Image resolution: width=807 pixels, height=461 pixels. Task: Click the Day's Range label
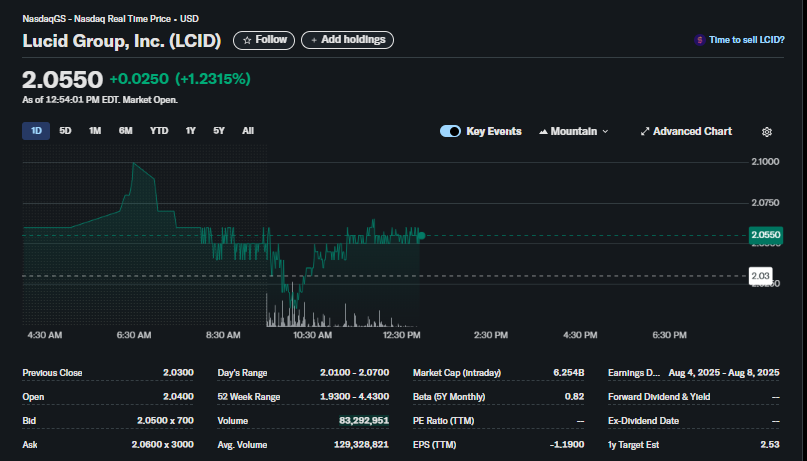[x=242, y=373]
